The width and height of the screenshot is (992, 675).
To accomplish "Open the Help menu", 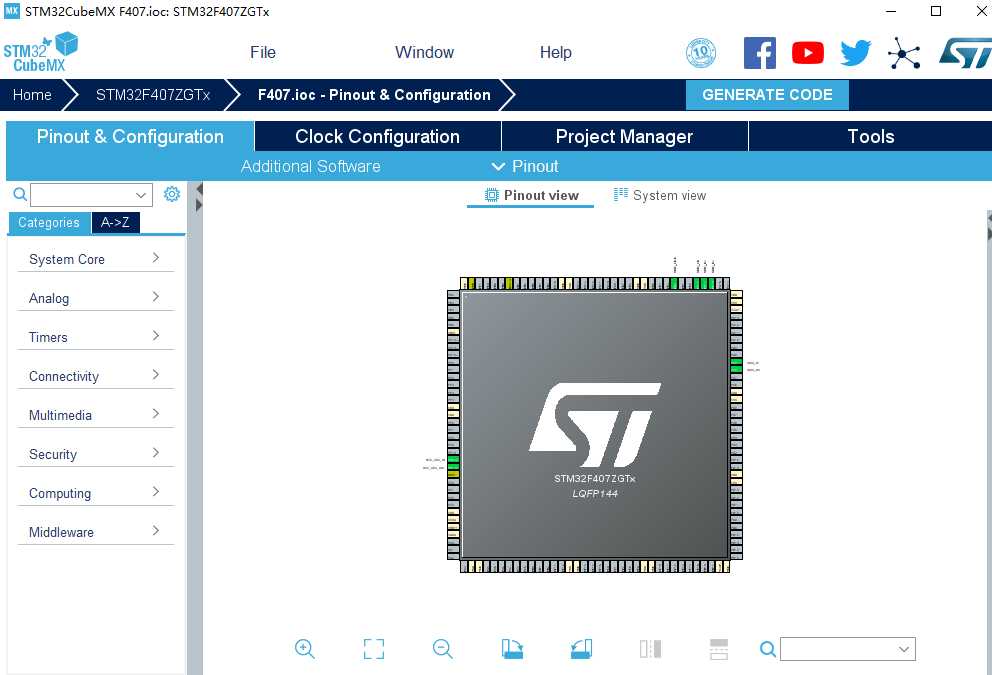I will (555, 53).
